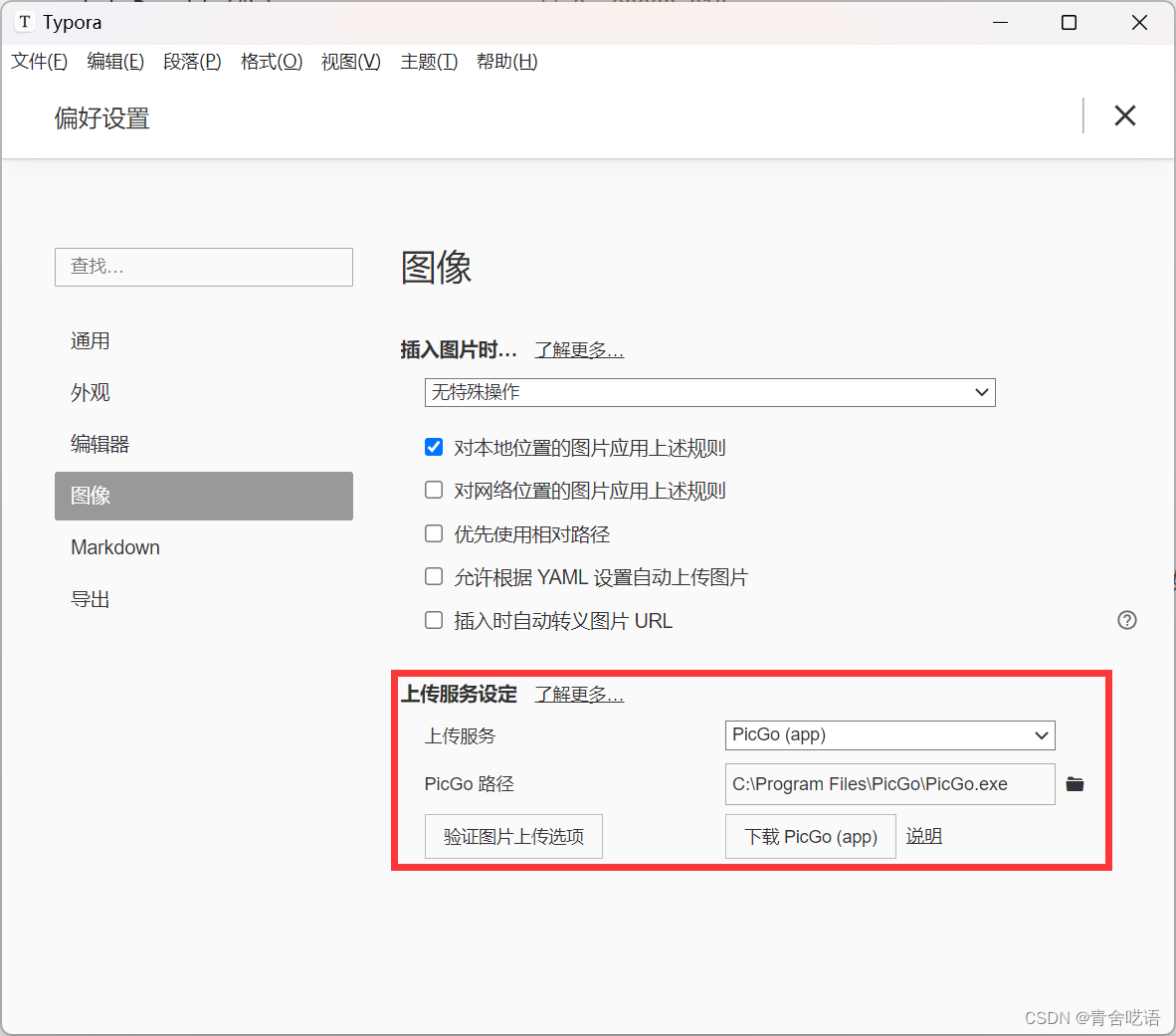Click the PicGo 路径 label

[x=470, y=784]
